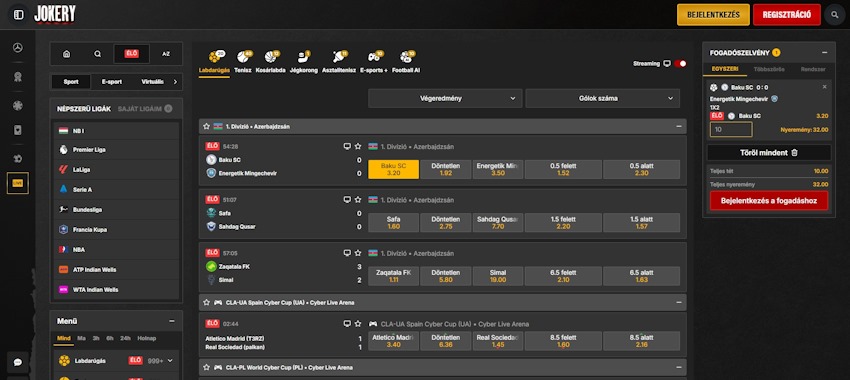The image size is (850, 380).
Task: Collapse the CLA-UA Spain Cyber Cup section
Action: point(679,302)
